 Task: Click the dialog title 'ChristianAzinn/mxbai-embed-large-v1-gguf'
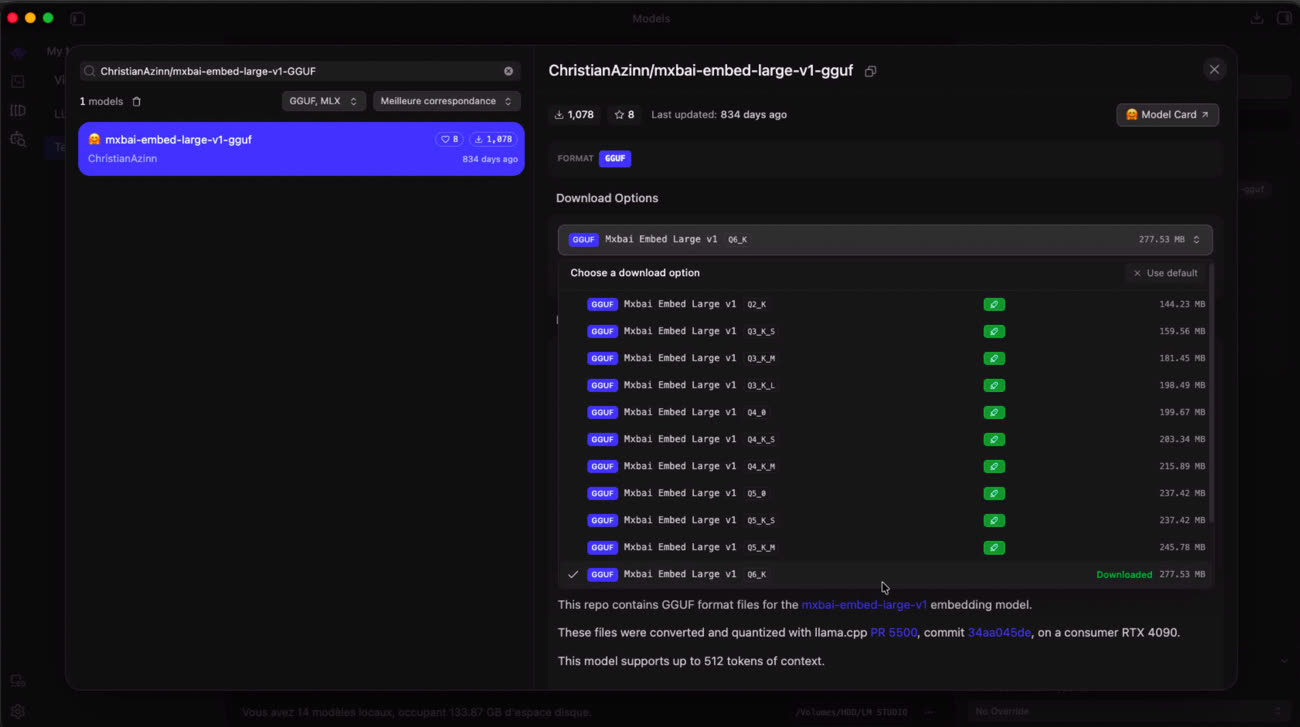701,71
